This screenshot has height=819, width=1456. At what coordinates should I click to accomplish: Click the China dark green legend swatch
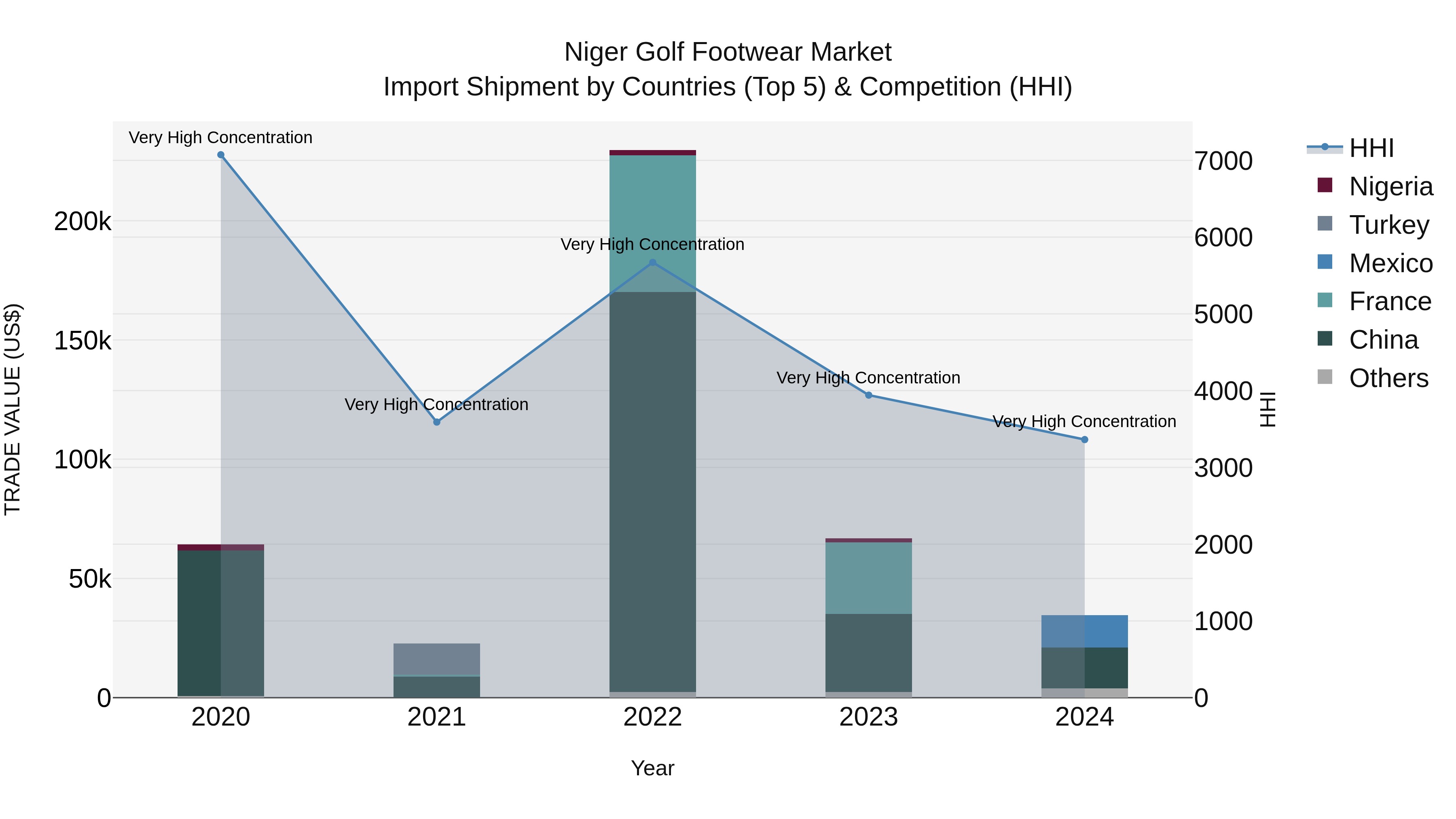coord(1325,339)
